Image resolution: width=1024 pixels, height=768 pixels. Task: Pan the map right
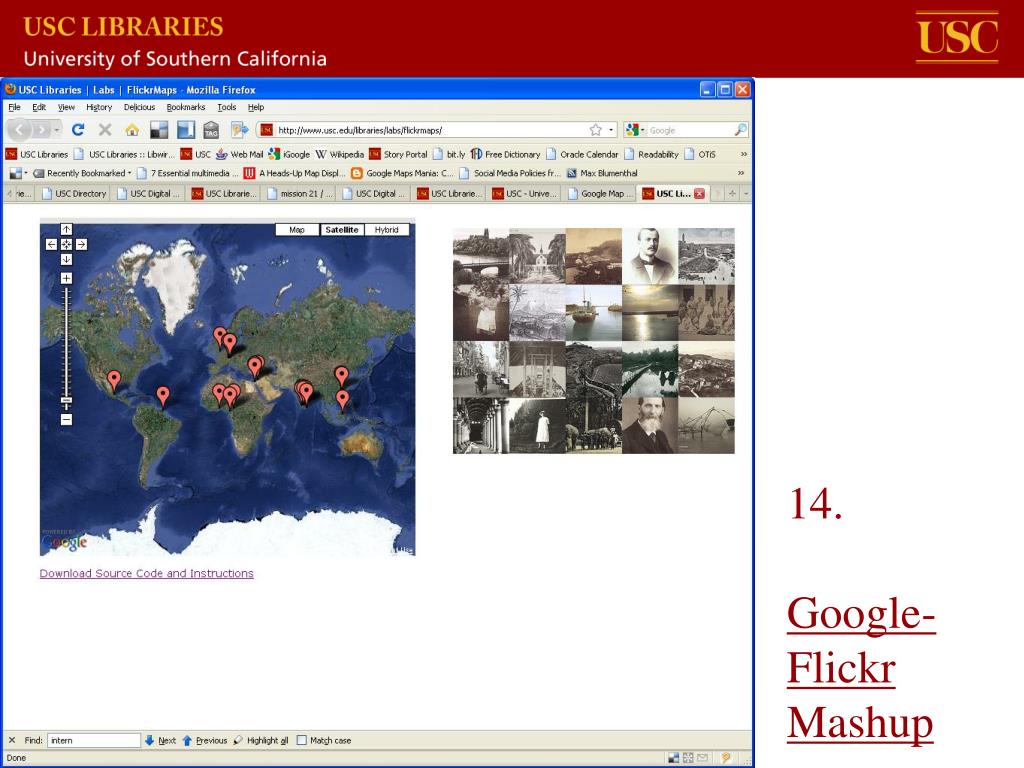click(x=82, y=244)
